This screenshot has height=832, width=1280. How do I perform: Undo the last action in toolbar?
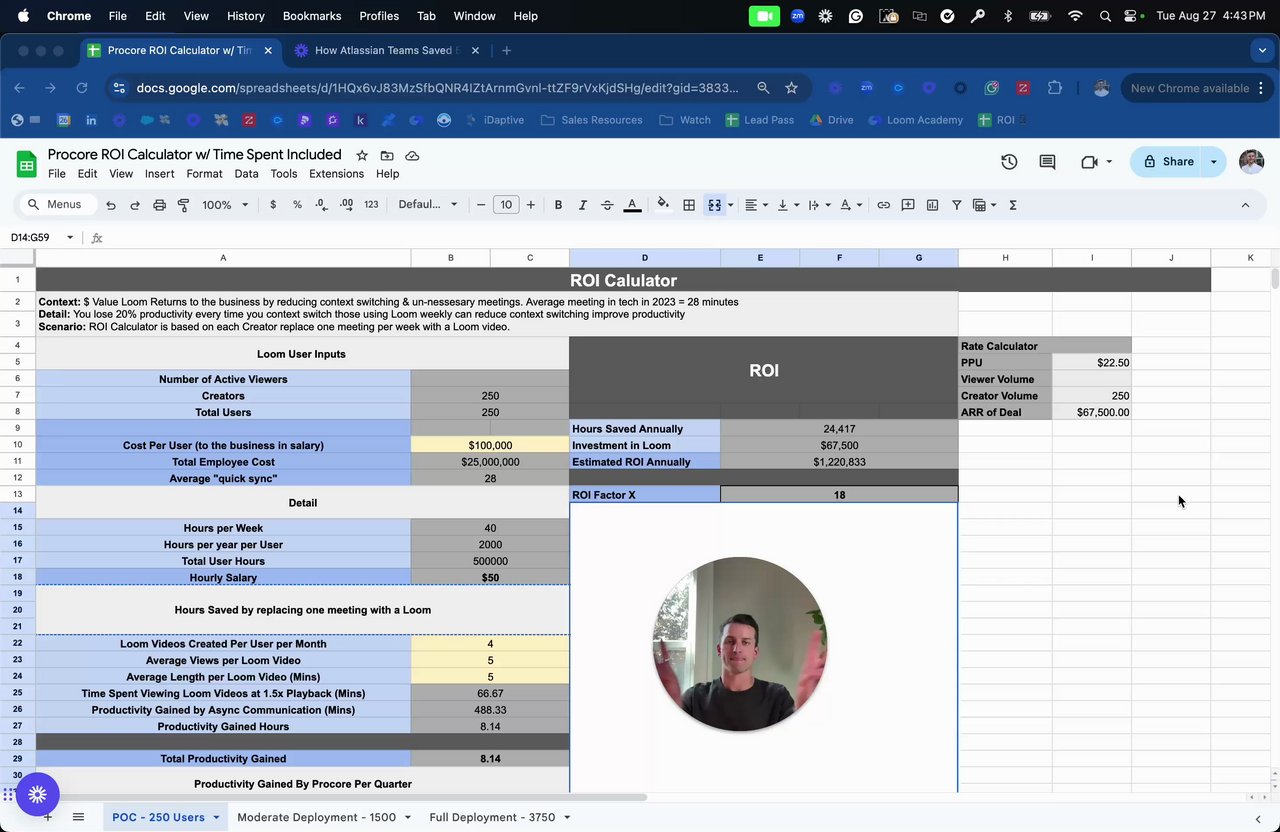pos(111,205)
